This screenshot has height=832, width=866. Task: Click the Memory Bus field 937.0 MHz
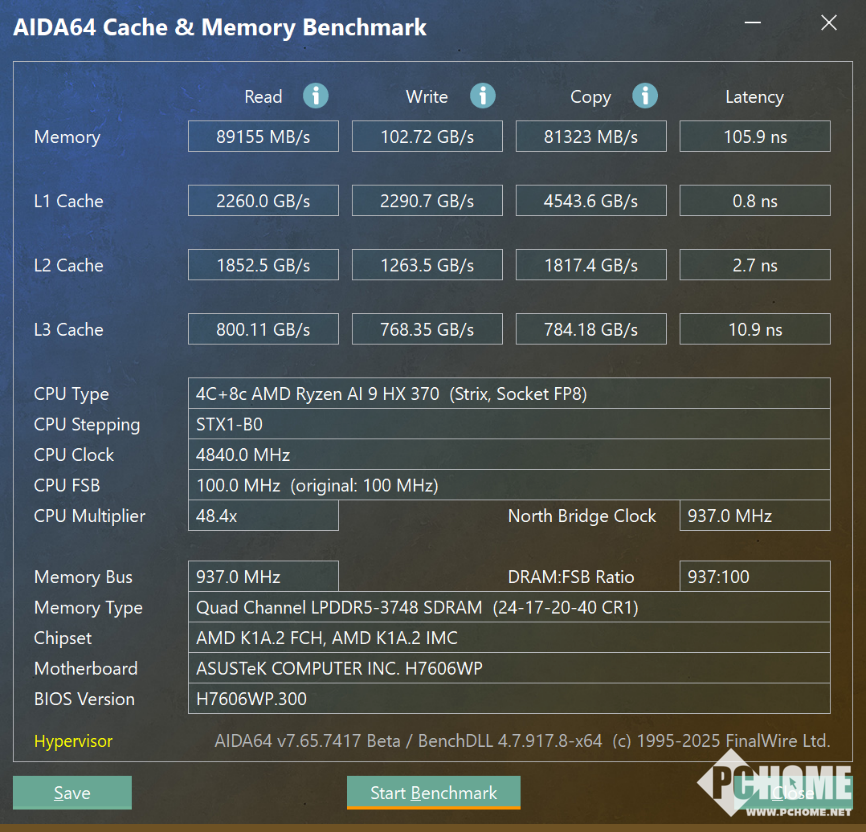click(263, 576)
